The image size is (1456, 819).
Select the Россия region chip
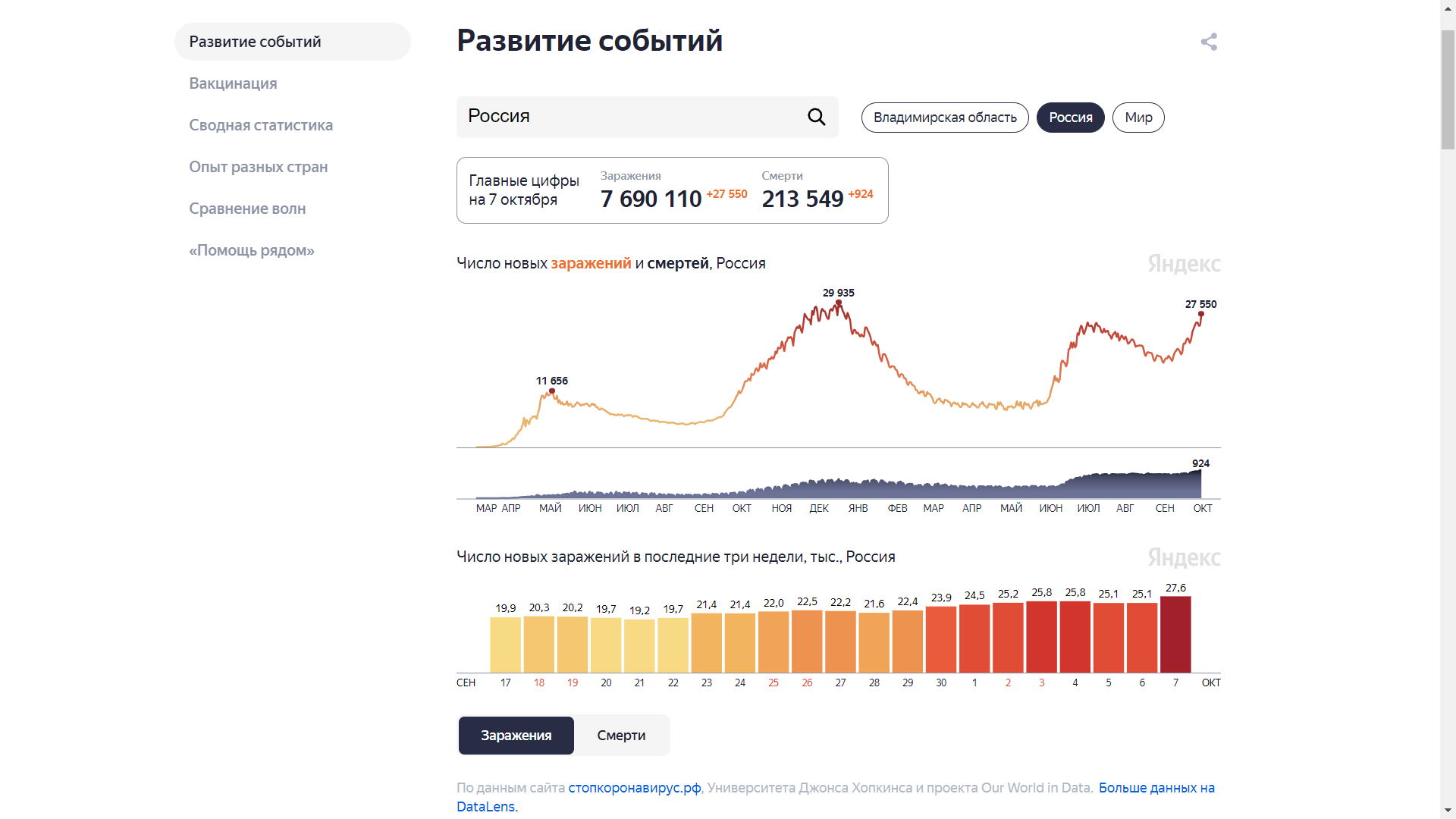click(1071, 118)
